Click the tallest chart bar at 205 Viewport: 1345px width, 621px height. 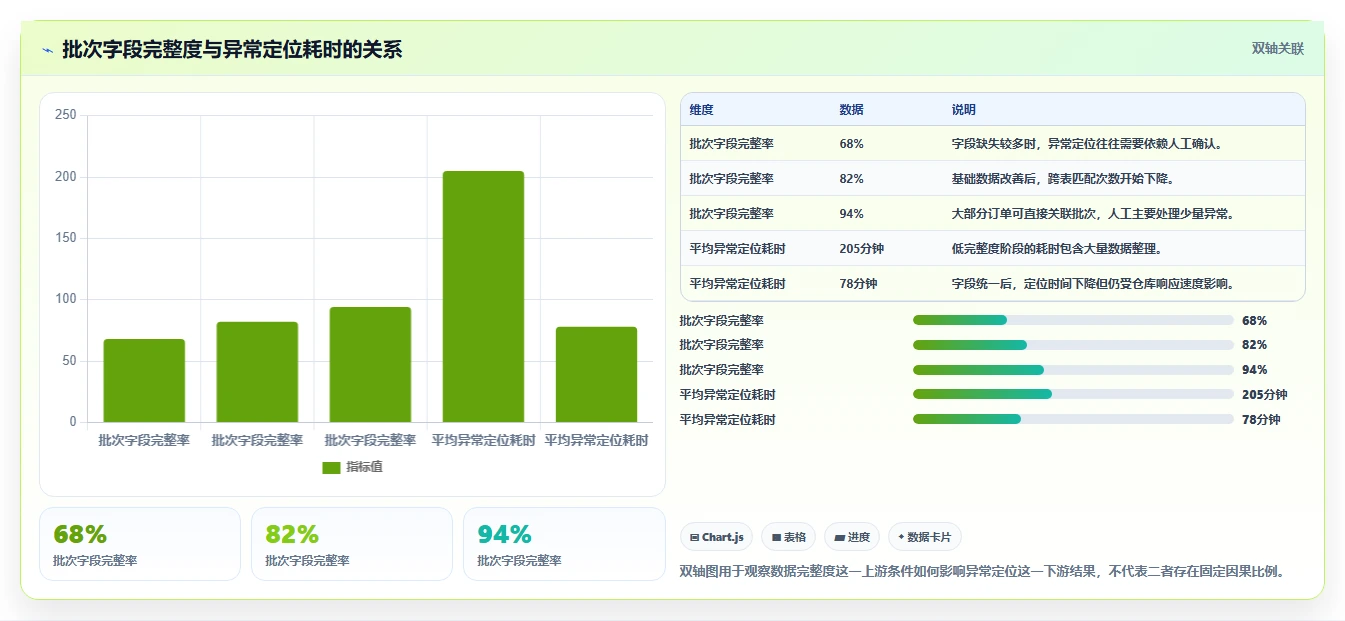pos(483,296)
